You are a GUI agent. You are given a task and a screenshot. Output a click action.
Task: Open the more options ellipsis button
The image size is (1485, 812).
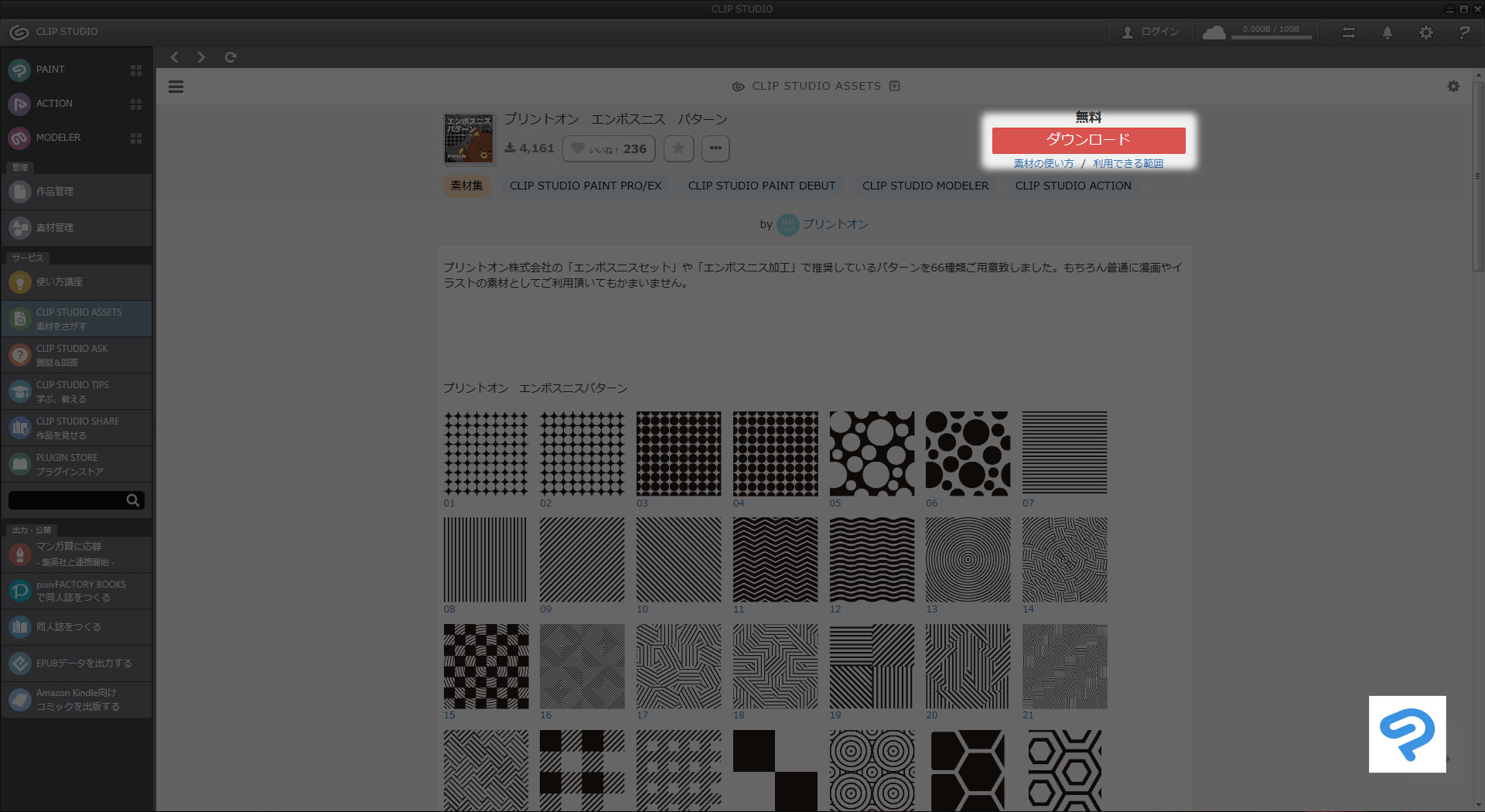click(715, 148)
